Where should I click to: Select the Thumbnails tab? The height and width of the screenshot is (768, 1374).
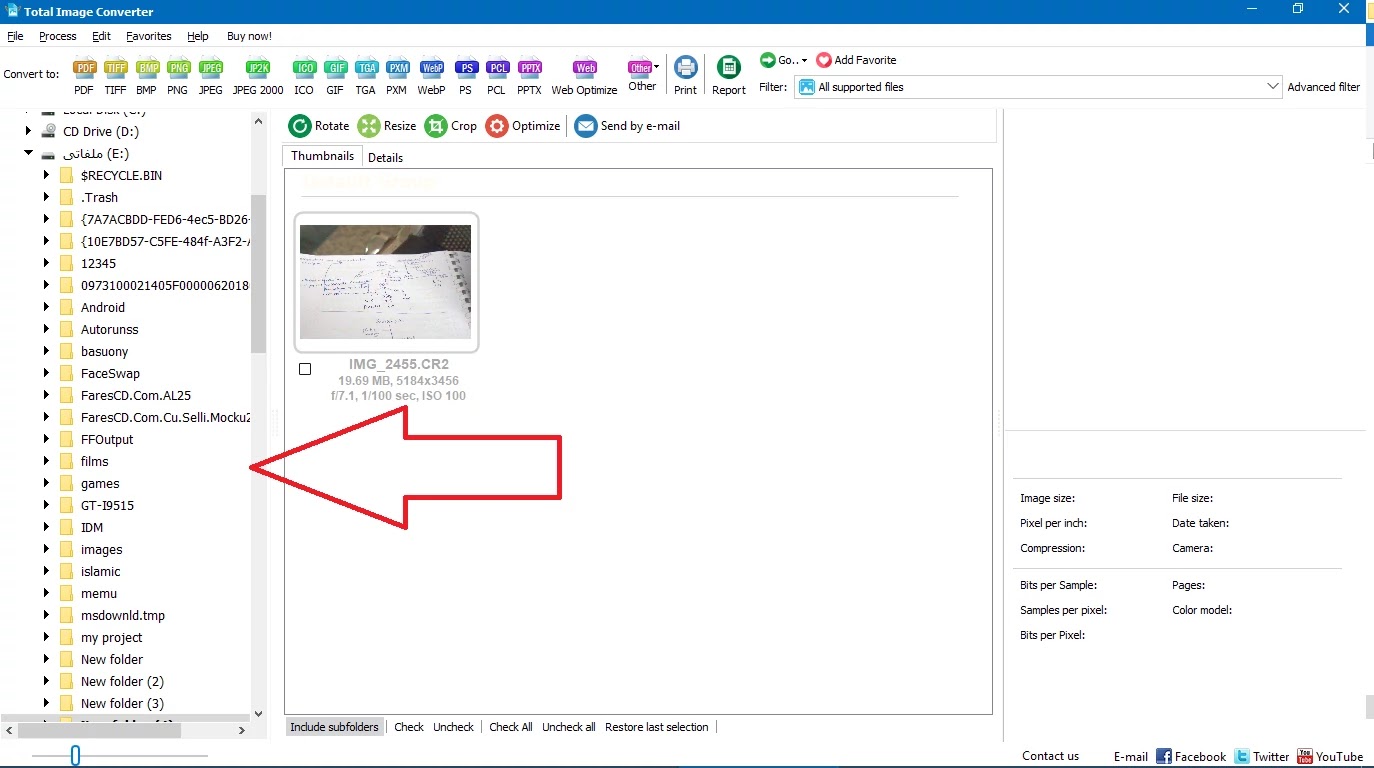[x=322, y=156]
